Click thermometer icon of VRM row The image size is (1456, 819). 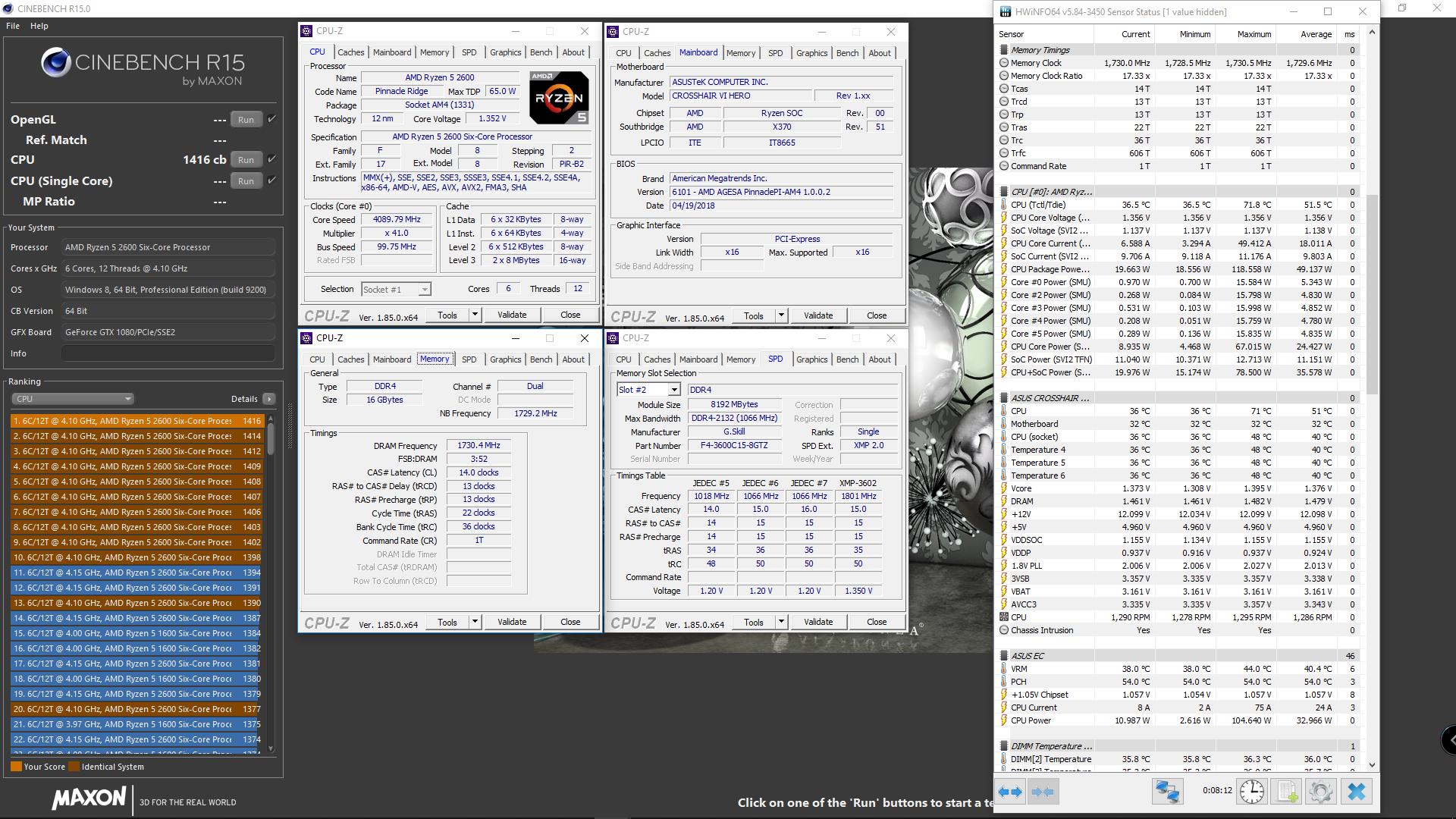(1004, 669)
